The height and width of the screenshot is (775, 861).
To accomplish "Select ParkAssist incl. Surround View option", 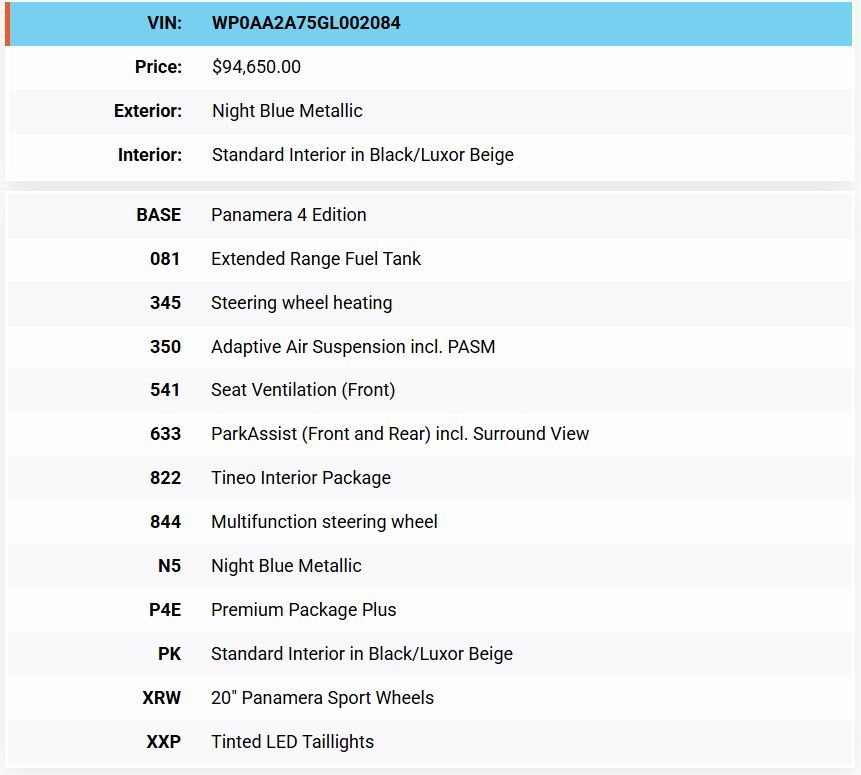I will 400,434.
